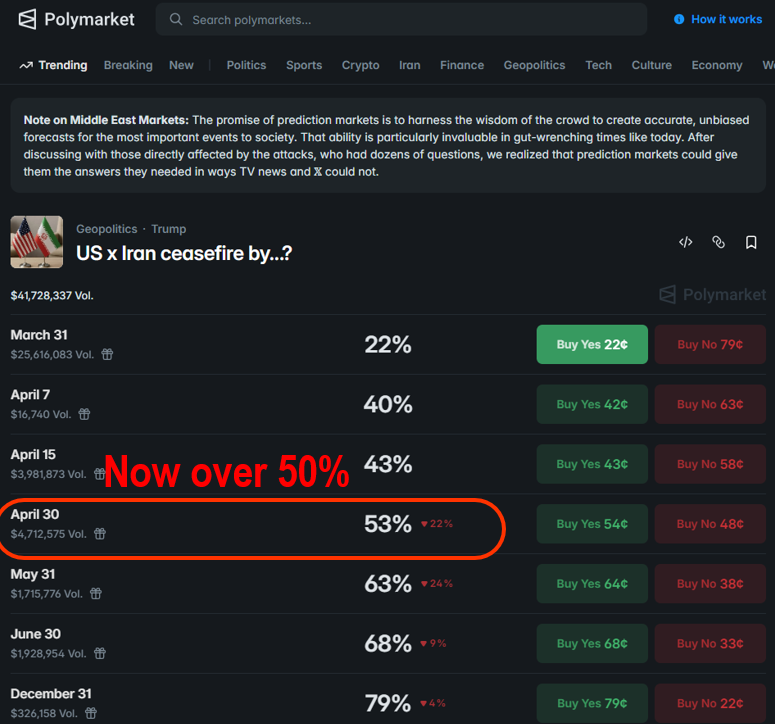The width and height of the screenshot is (775, 724).
Task: Click the Polymarket logo icon
Action: [27, 19]
